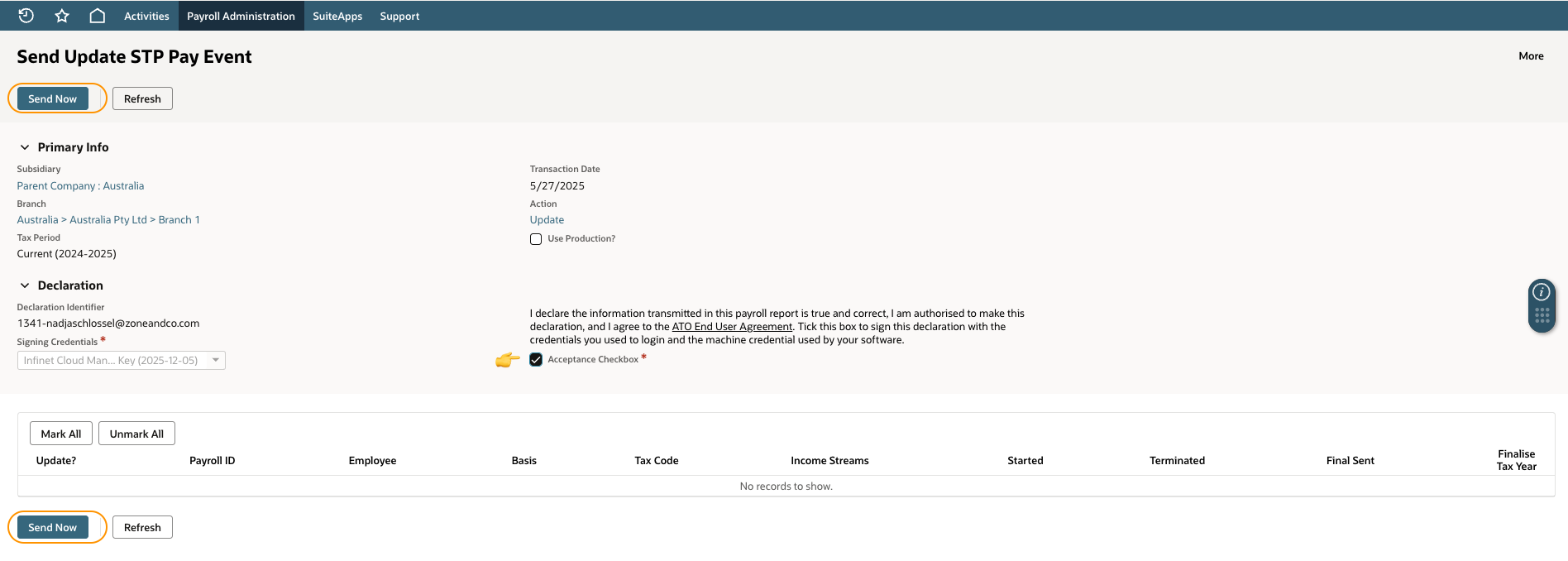Open the Activities menu
Image resolution: width=1568 pixels, height=561 pixels.
[146, 16]
